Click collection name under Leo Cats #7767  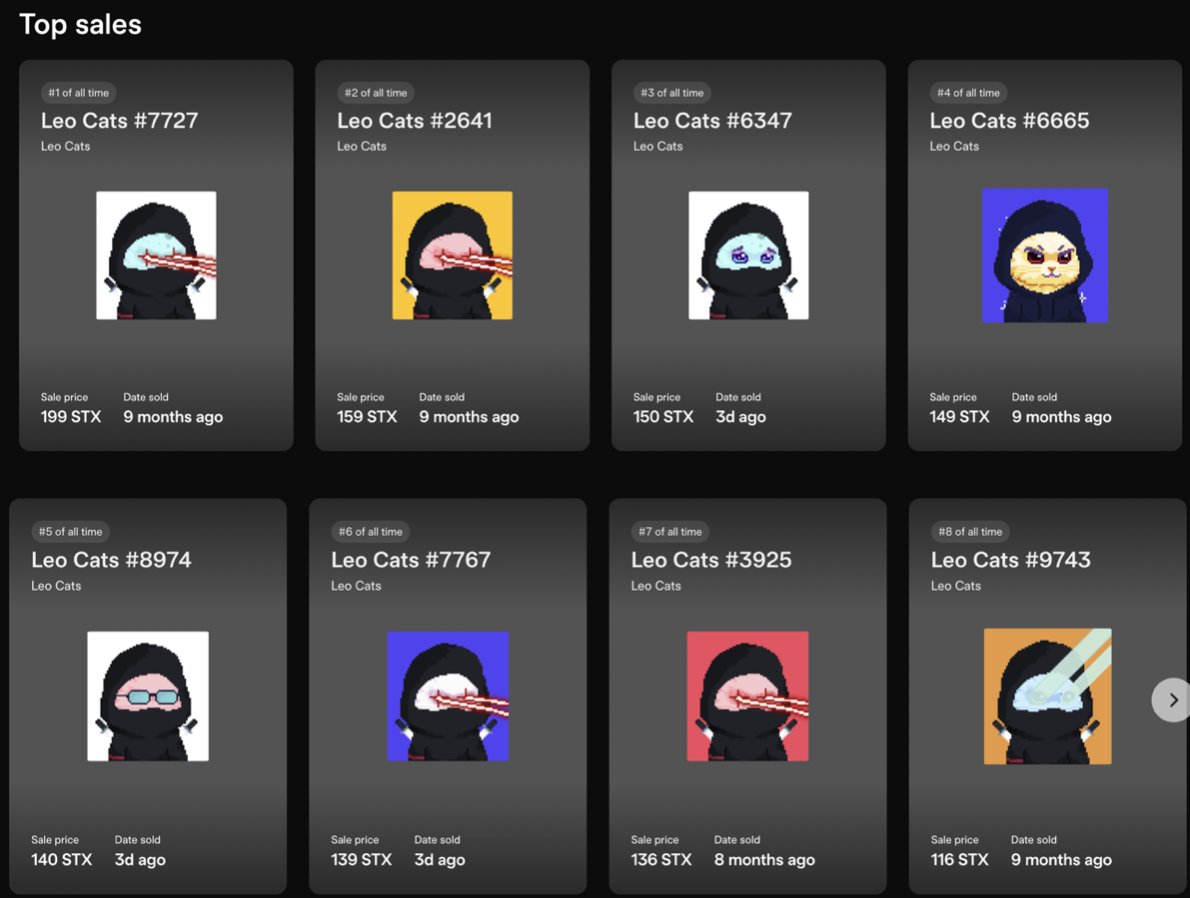tap(356, 585)
